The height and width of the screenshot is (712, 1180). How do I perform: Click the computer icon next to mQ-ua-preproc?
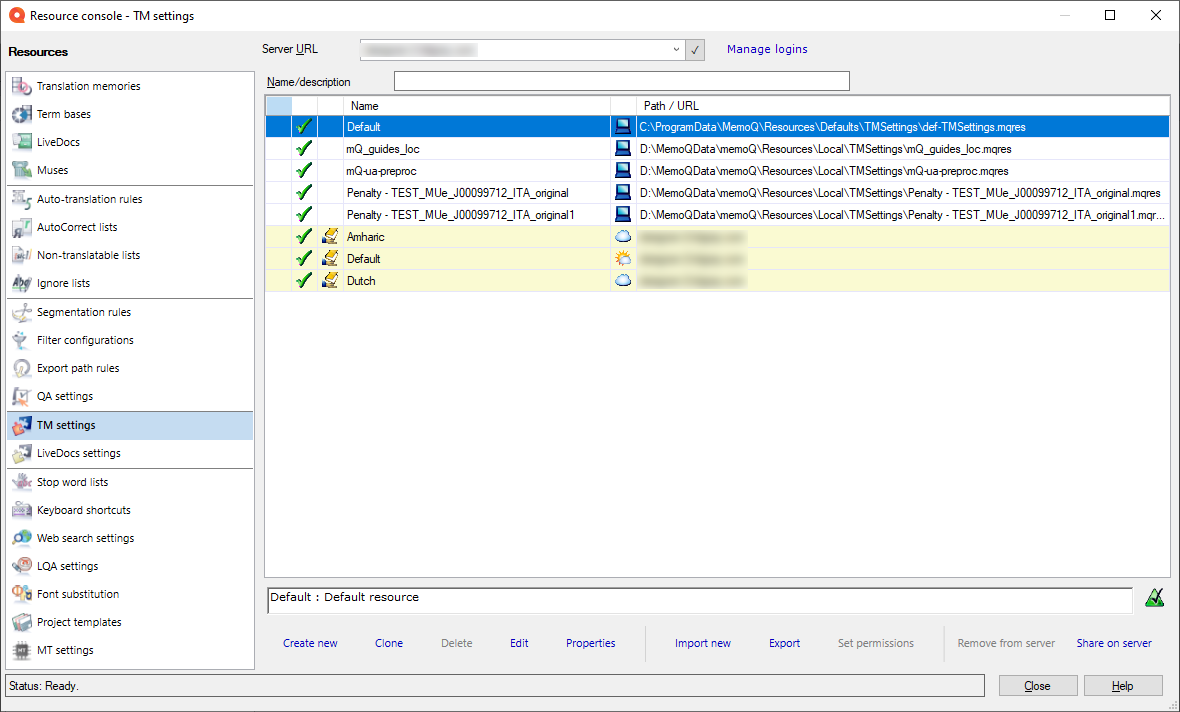point(622,170)
